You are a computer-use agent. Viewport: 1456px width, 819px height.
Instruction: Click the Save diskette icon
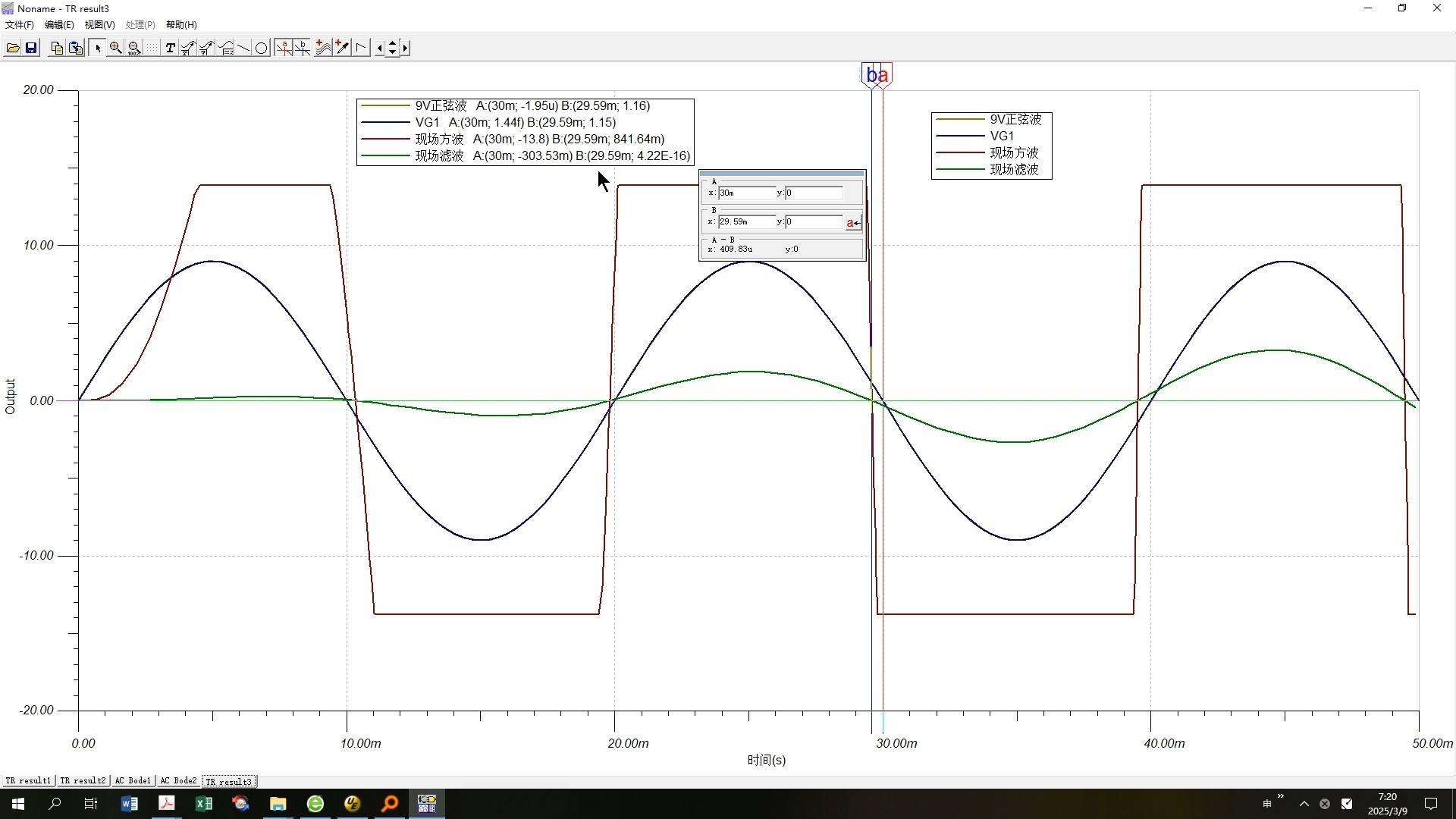[31, 48]
